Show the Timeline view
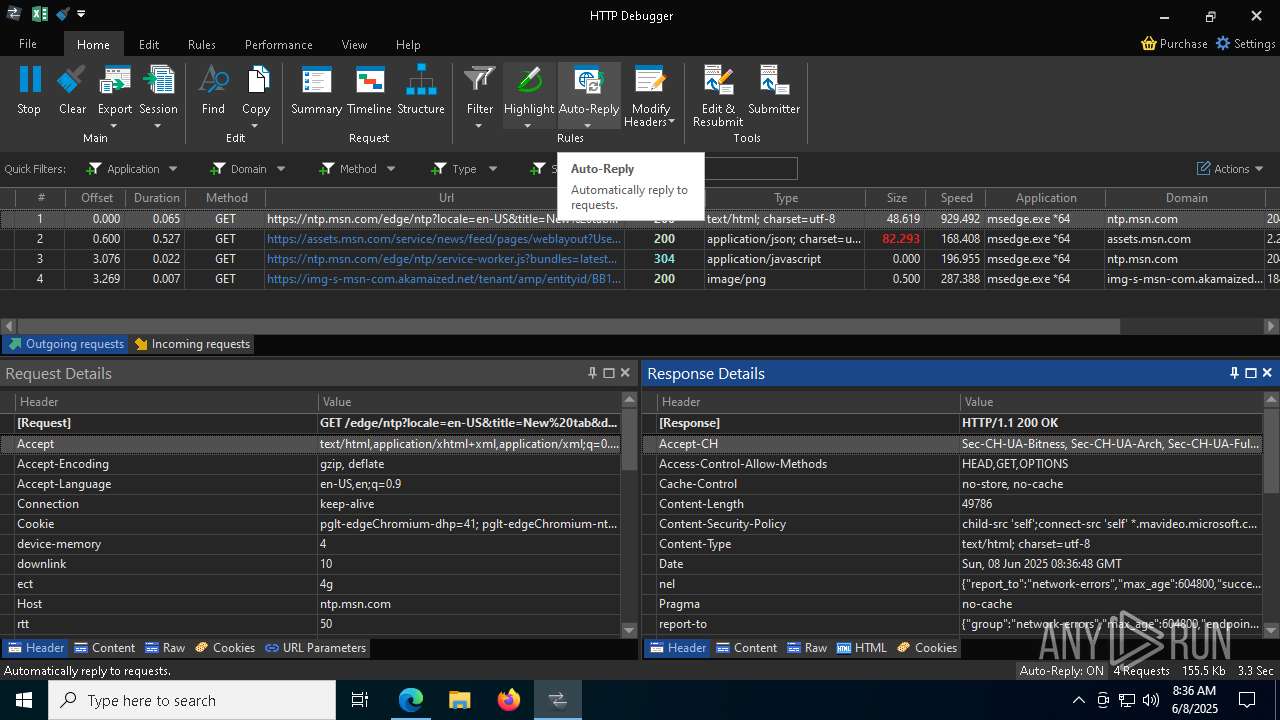 click(x=369, y=90)
